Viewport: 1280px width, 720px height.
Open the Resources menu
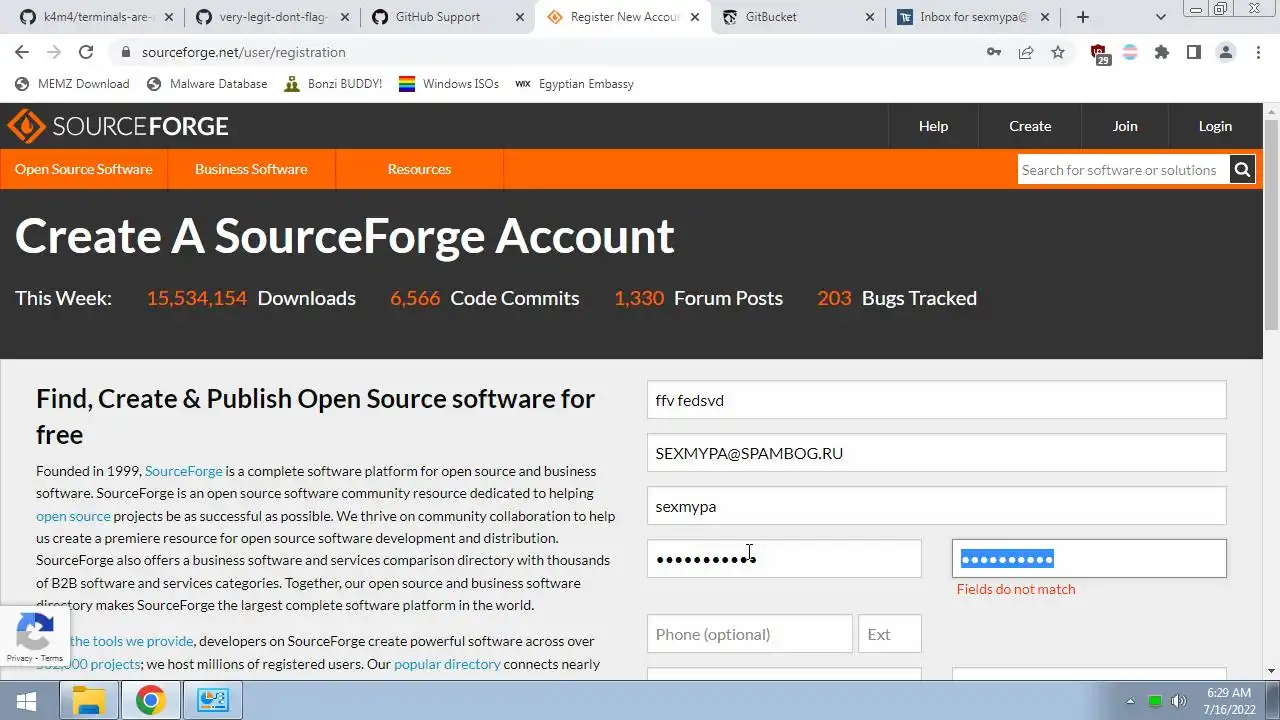(419, 169)
